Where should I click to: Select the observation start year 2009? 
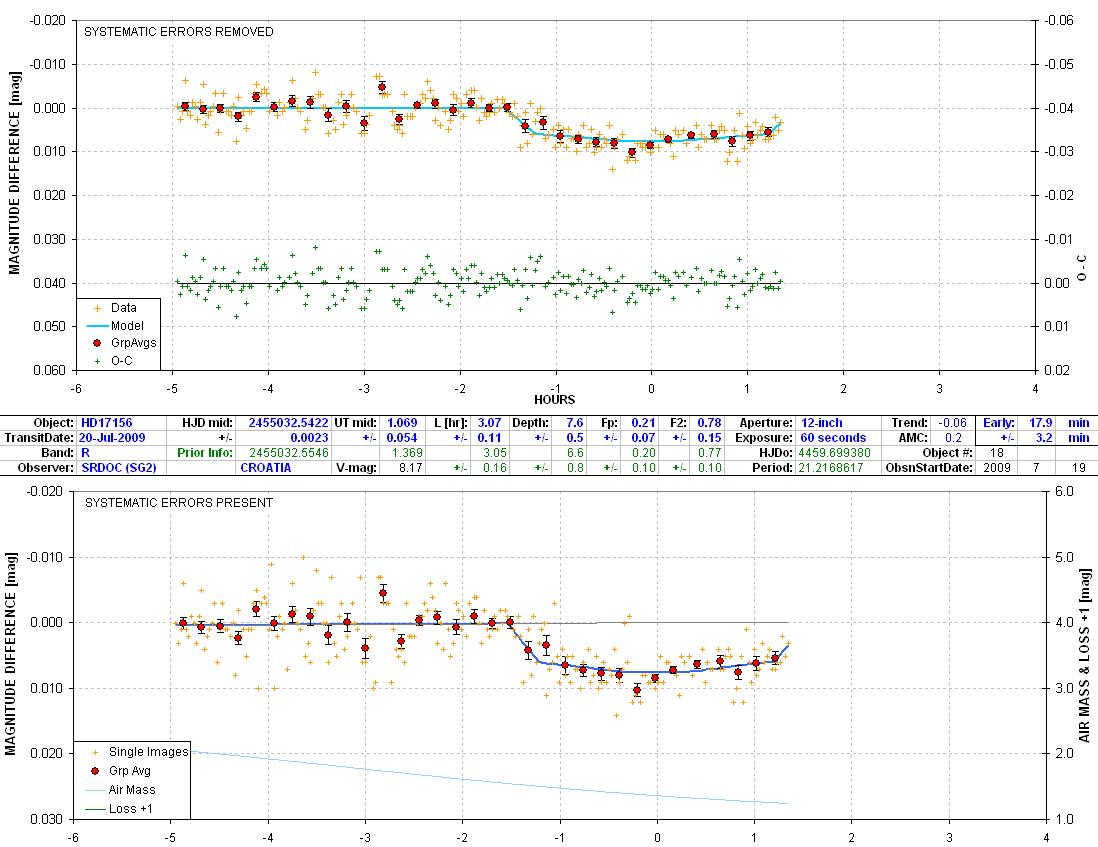pos(996,468)
